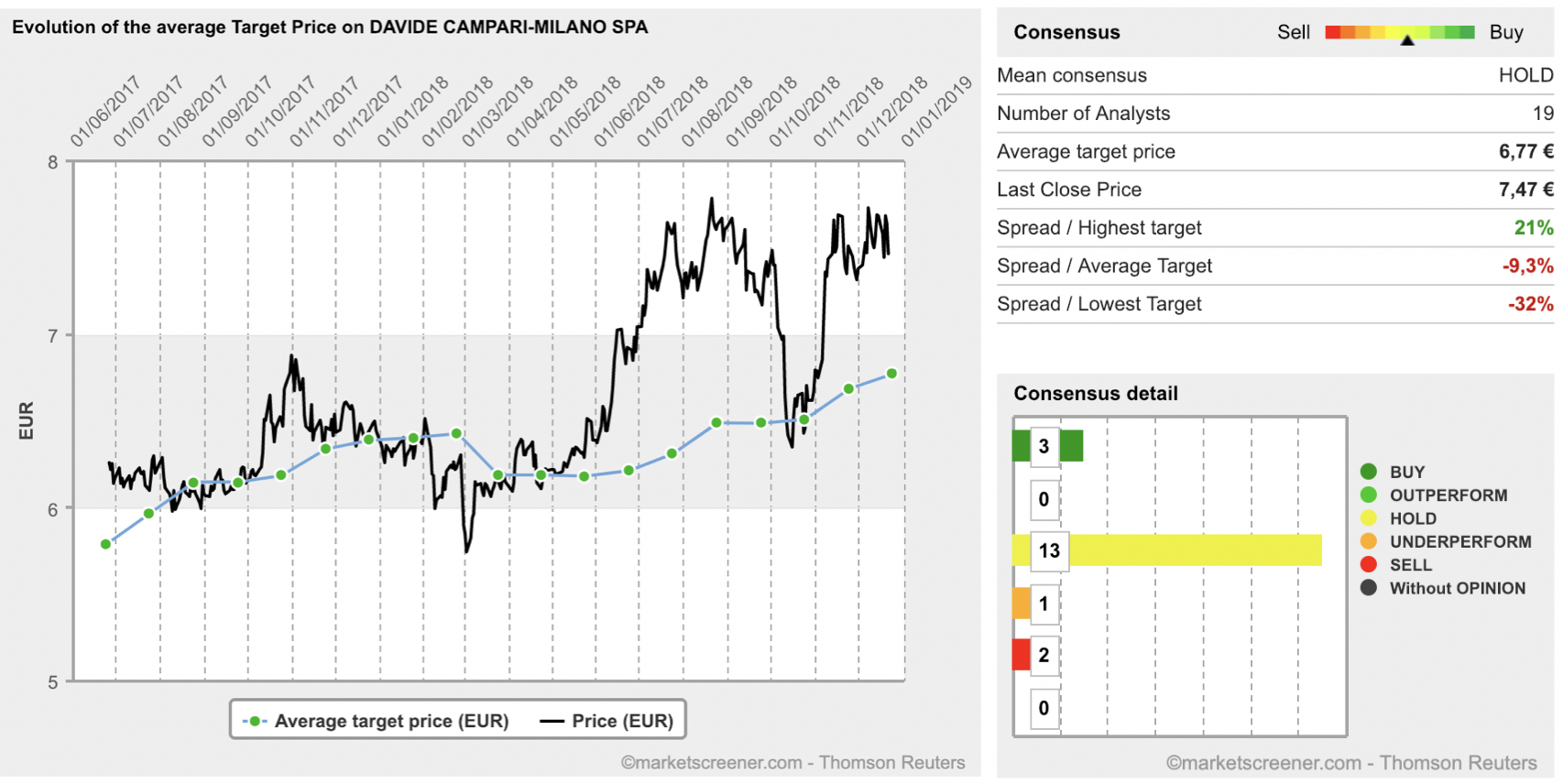Toggle the Price (EUR) legend entry
This screenshot has width=1563, height=784.
point(607,721)
